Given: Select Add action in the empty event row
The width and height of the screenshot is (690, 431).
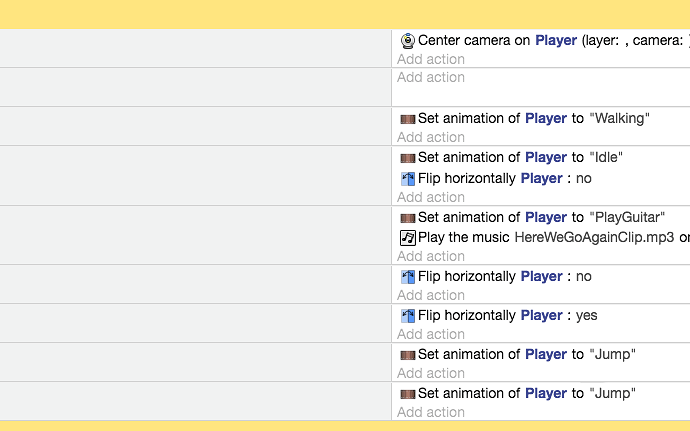Looking at the screenshot, I should click(431, 77).
